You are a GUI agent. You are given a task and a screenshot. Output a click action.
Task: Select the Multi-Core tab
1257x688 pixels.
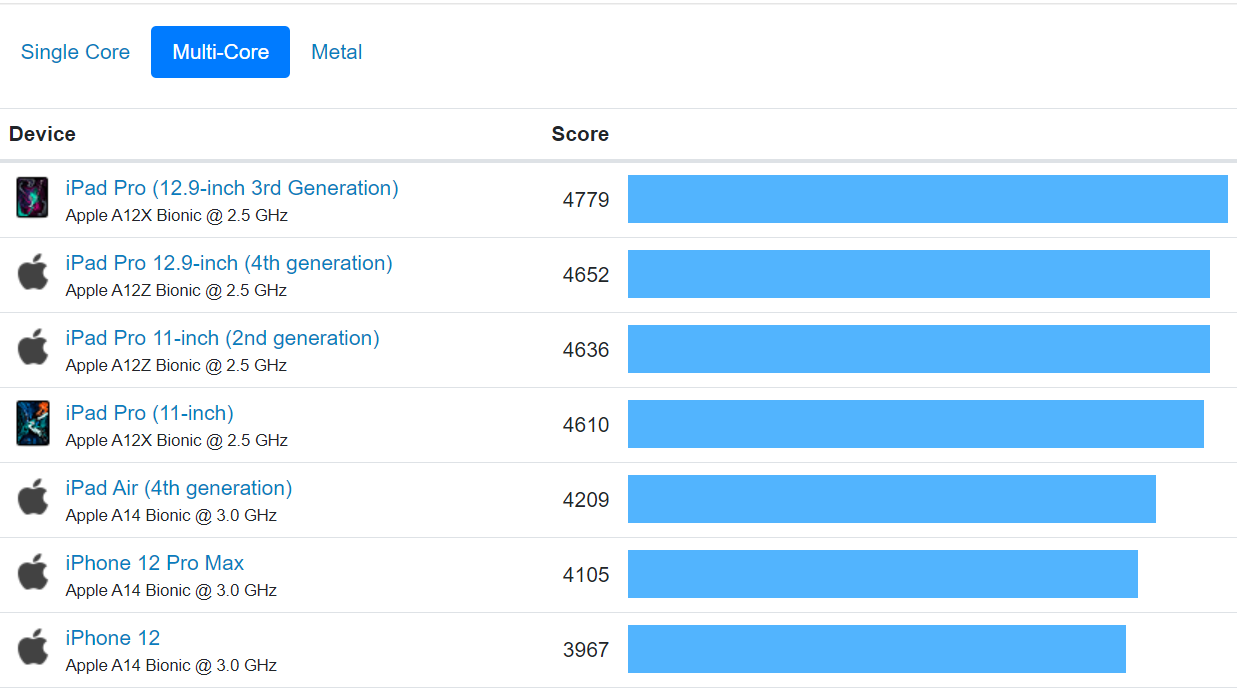point(220,52)
